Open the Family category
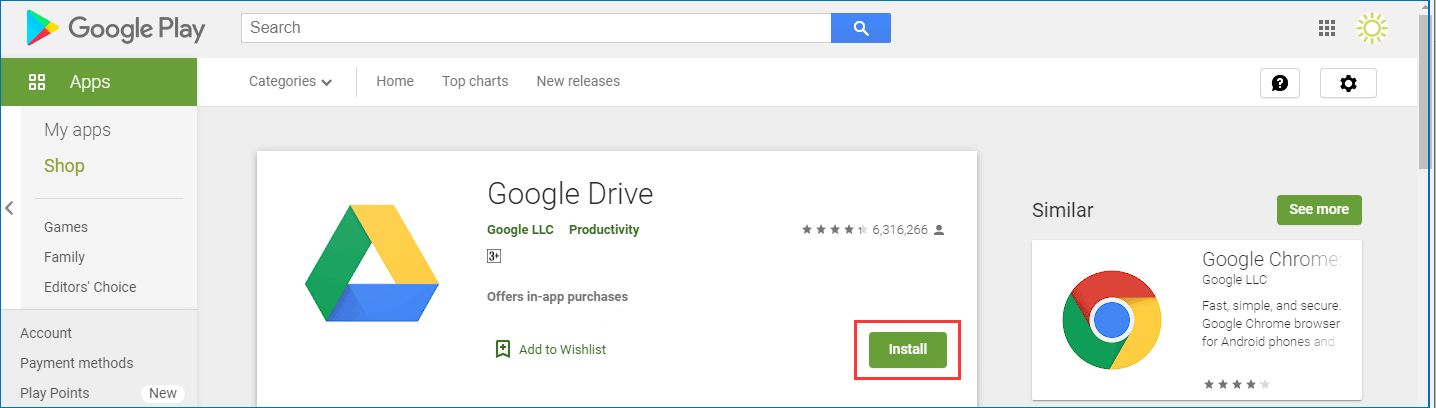This screenshot has width=1436, height=408. 64,257
